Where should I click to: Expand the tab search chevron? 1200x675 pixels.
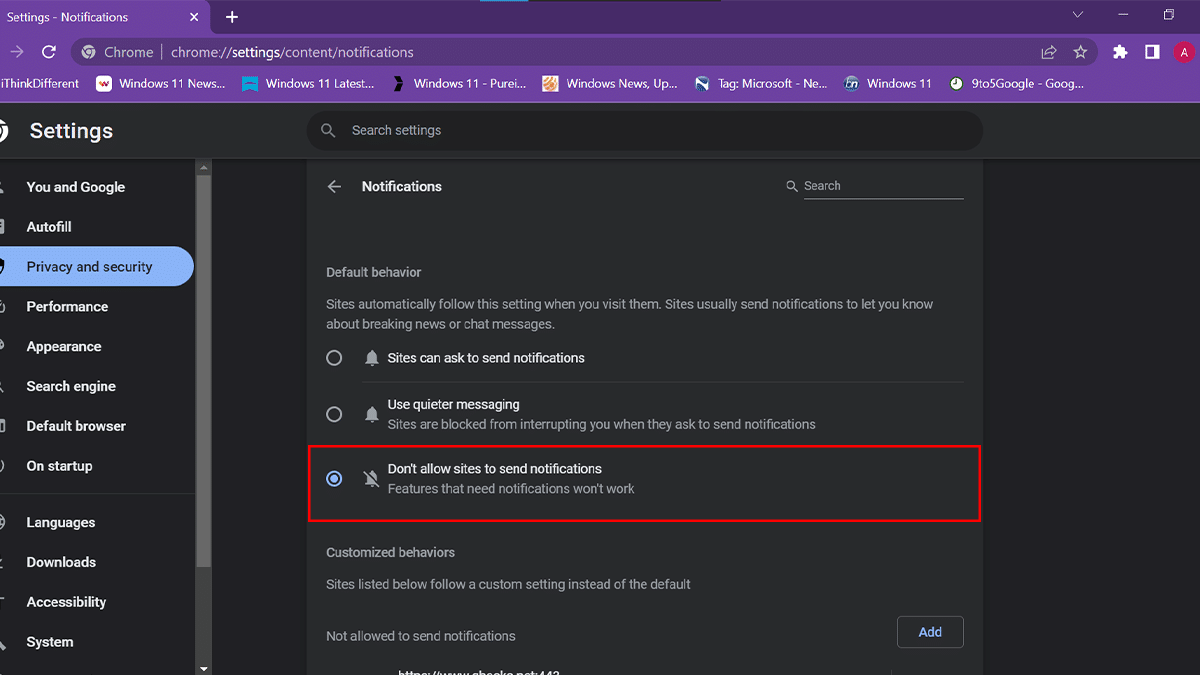1078,15
